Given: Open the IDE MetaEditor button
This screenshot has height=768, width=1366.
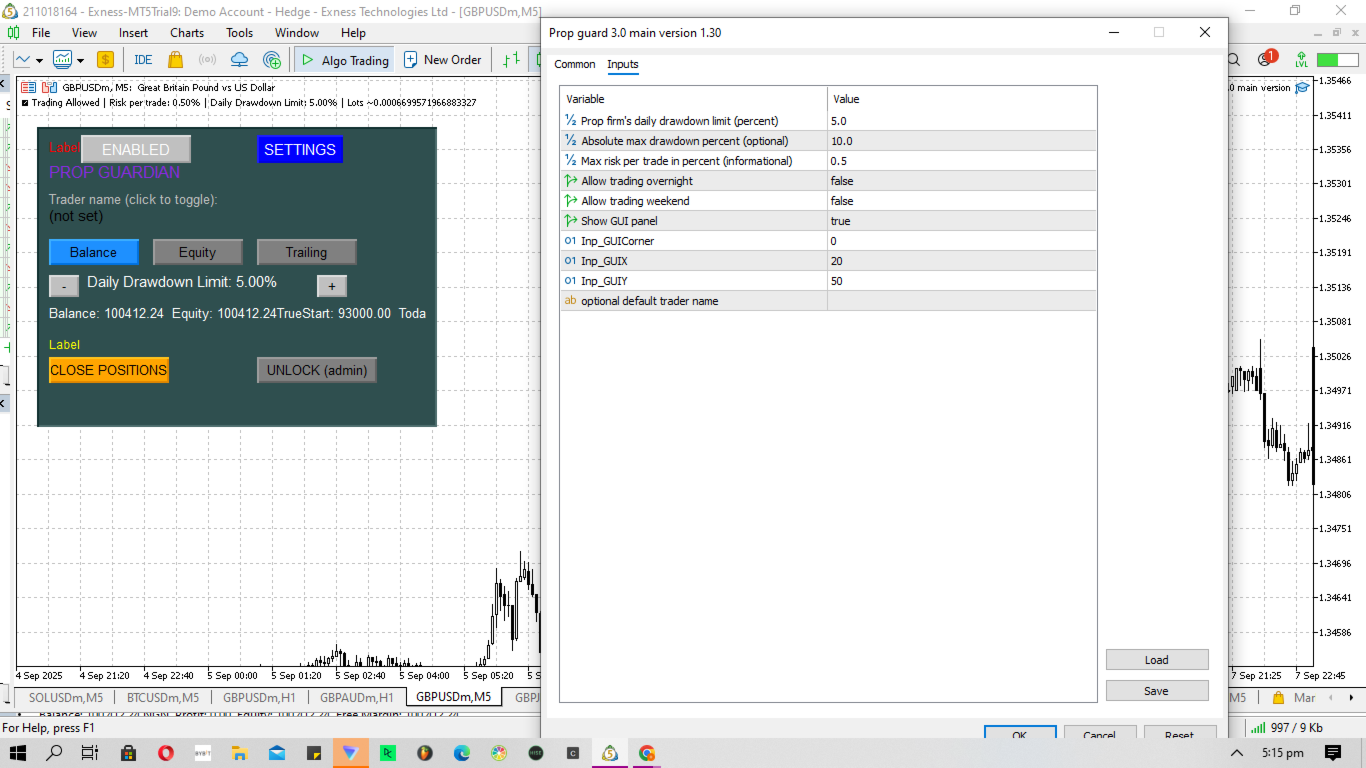Looking at the screenshot, I should (x=143, y=60).
